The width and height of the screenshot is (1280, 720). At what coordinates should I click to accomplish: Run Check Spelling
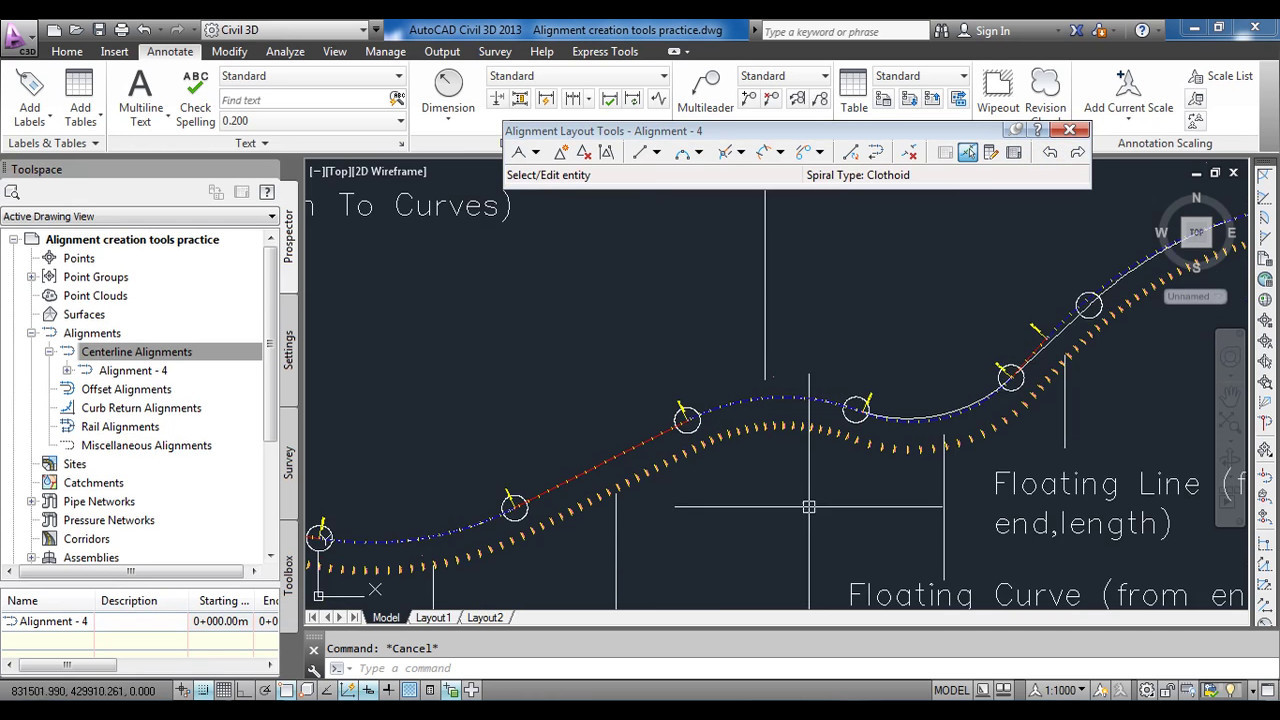195,99
